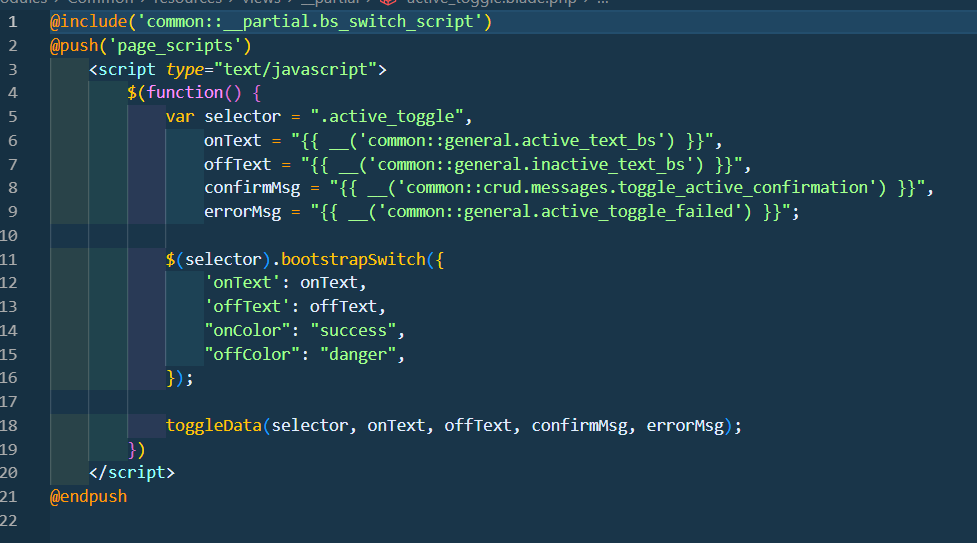
Task: Click the var keyword on line 5
Action: click(180, 117)
